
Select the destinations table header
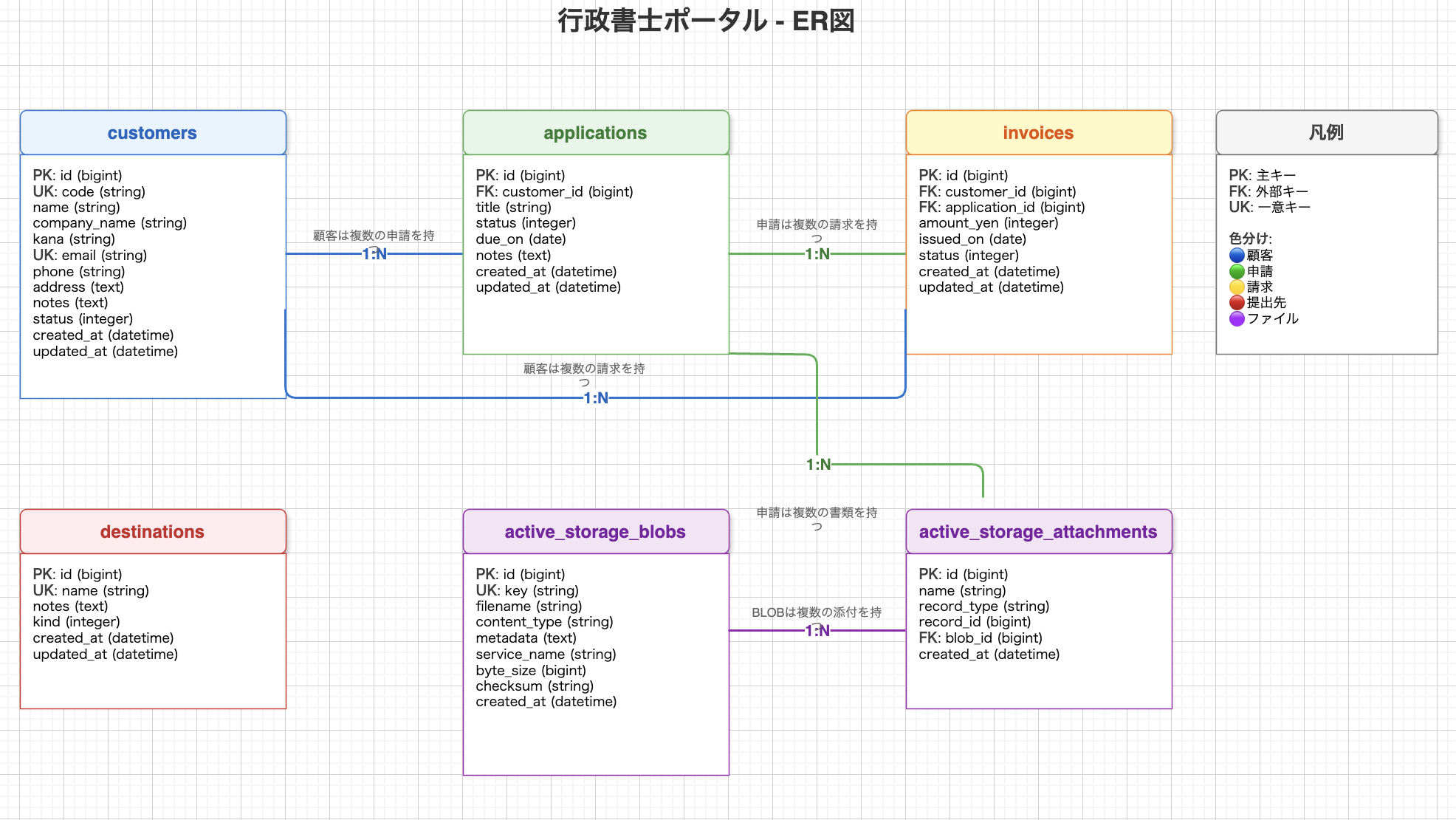coord(153,532)
